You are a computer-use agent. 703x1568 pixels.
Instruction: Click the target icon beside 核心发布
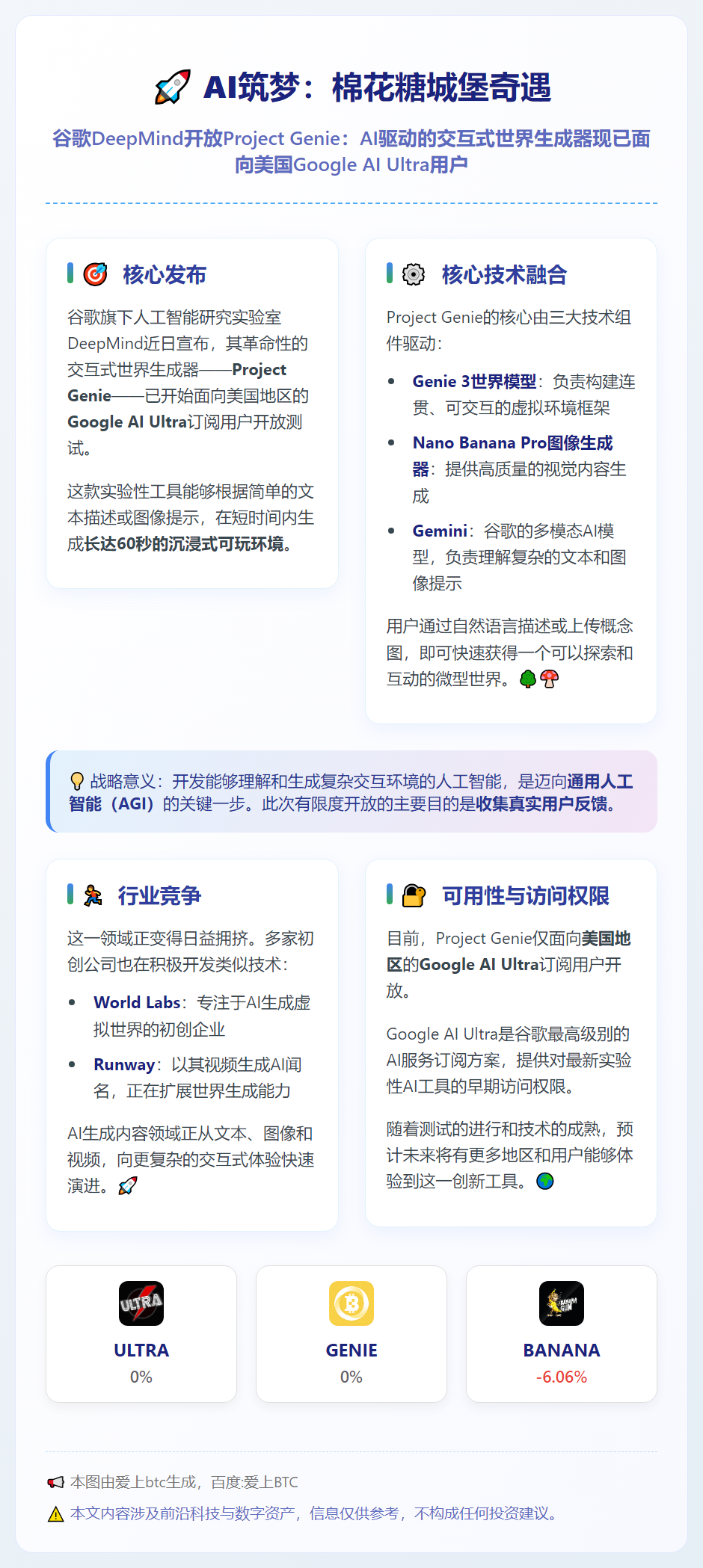coord(95,274)
